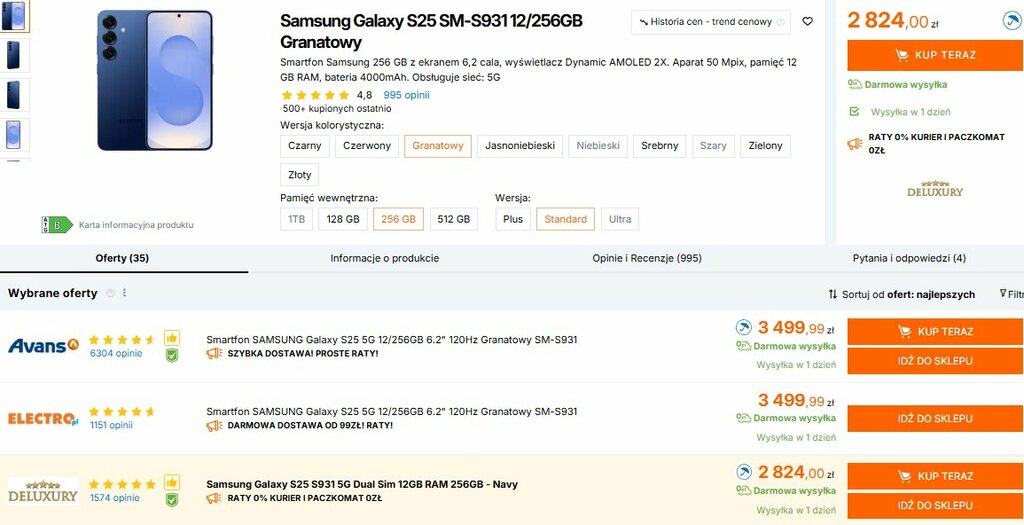Choose 512 GB internal memory option

pyautogui.click(x=453, y=219)
